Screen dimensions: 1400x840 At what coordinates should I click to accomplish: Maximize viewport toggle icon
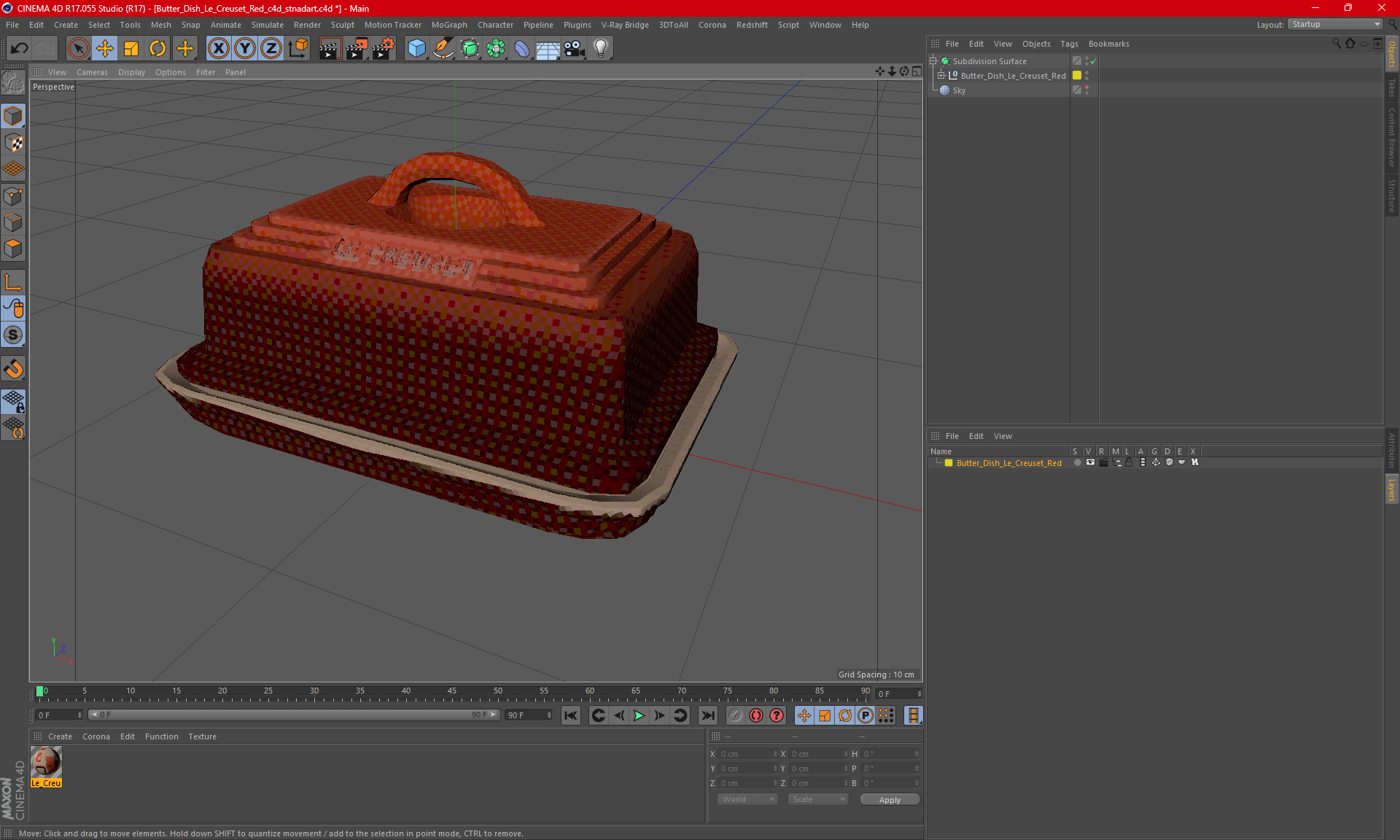[x=917, y=71]
